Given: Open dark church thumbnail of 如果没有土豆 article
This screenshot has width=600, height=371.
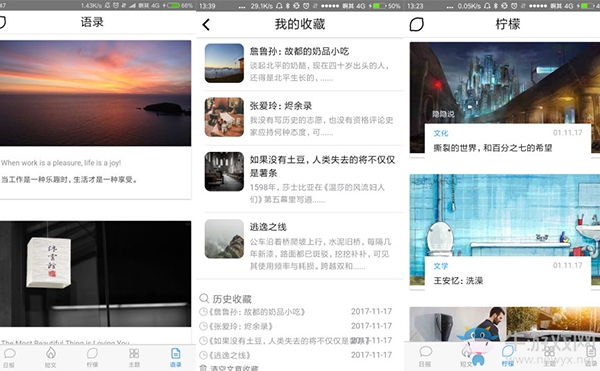Looking at the screenshot, I should click(x=224, y=171).
